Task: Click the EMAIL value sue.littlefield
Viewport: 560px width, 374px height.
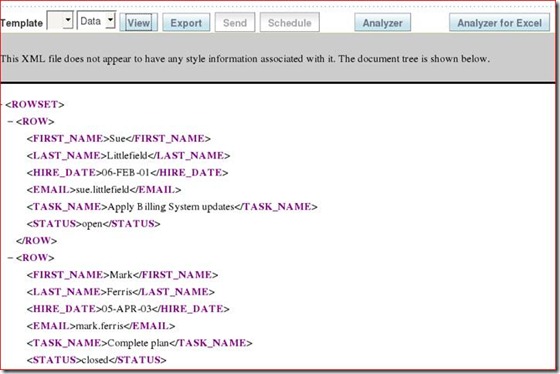Action: click(102, 190)
